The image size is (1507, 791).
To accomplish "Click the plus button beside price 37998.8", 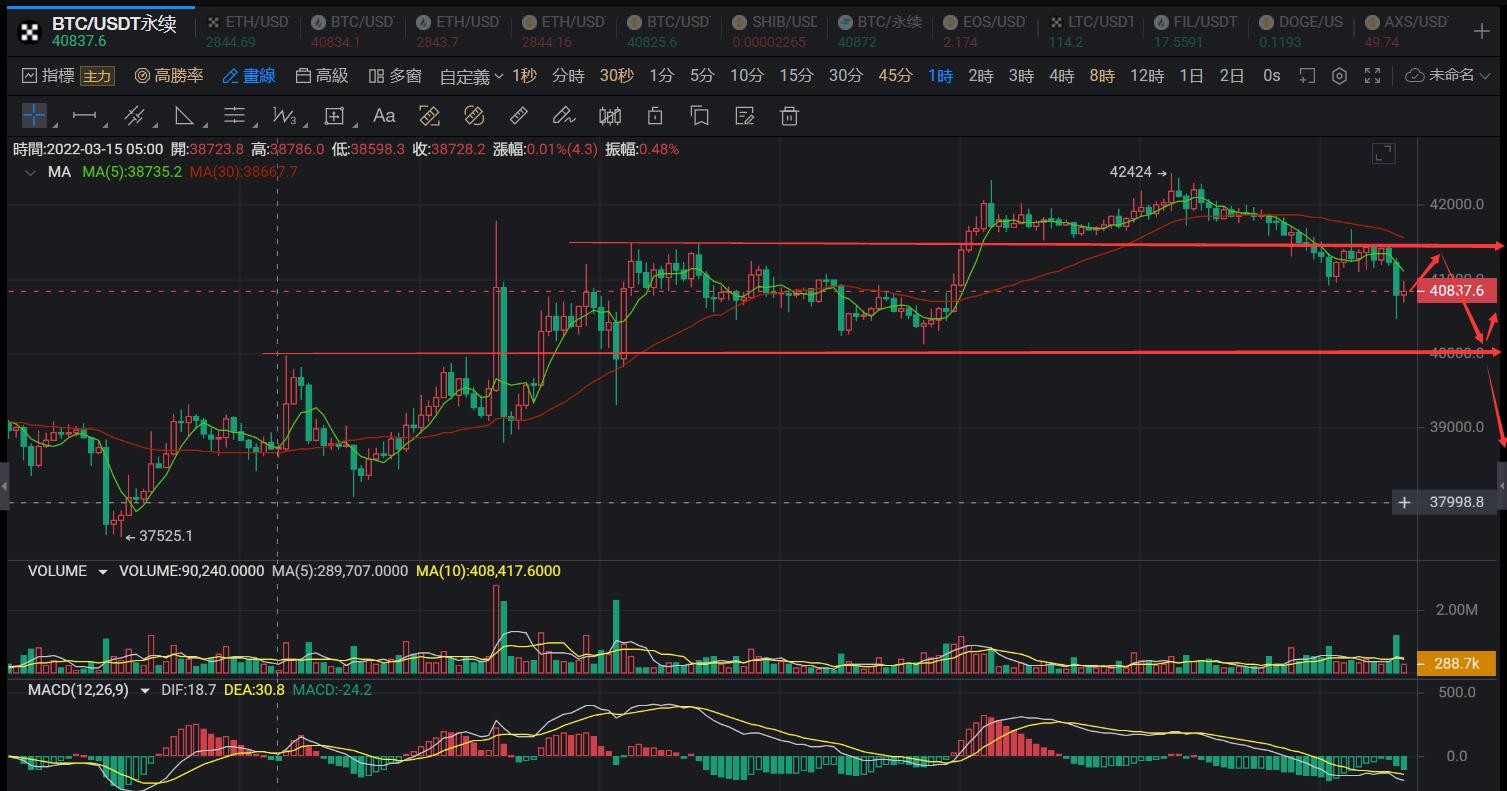I will point(1405,502).
